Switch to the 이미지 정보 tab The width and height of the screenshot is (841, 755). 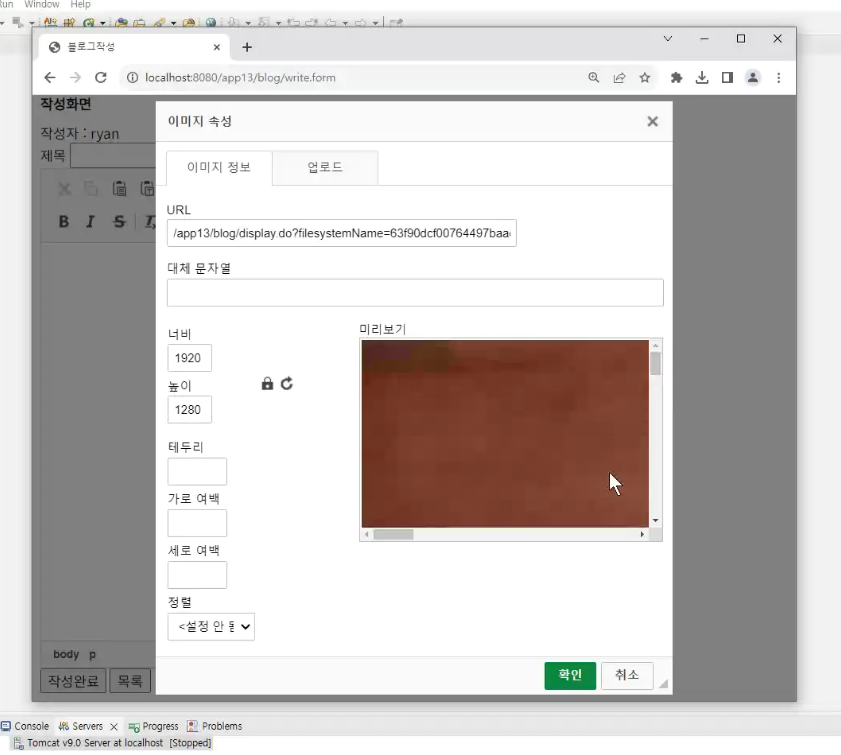(219, 167)
